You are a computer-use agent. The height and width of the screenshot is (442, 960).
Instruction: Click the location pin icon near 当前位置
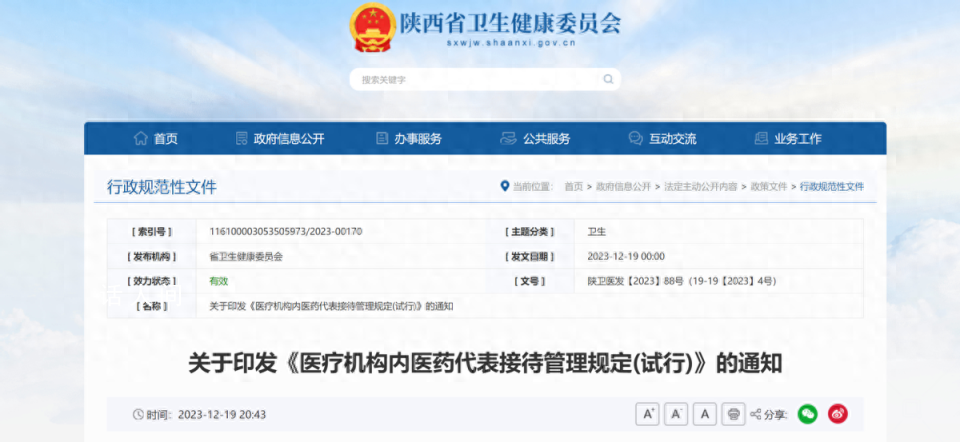[504, 186]
